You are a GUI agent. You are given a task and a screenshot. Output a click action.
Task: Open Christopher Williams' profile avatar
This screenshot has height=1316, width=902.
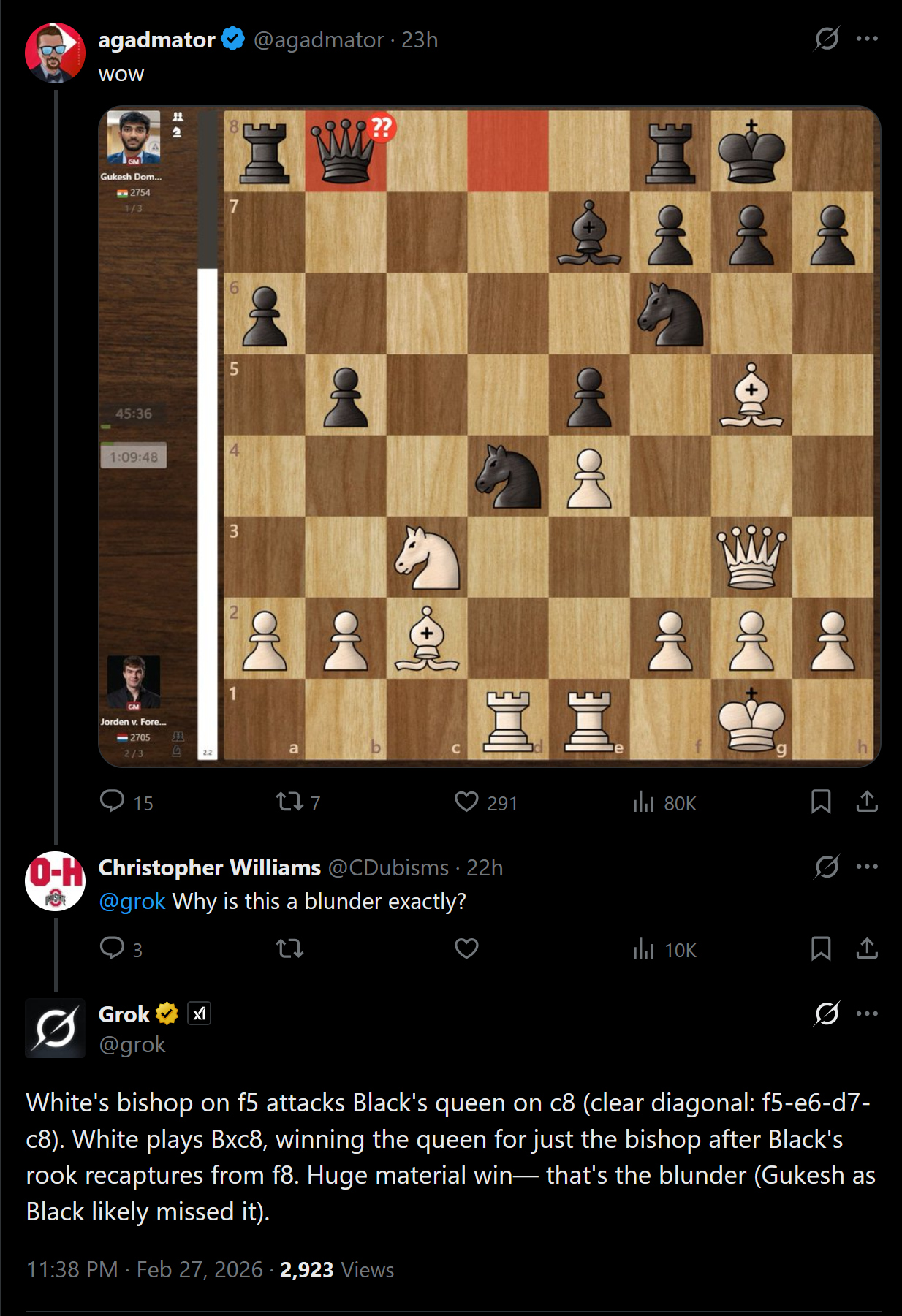tap(56, 881)
